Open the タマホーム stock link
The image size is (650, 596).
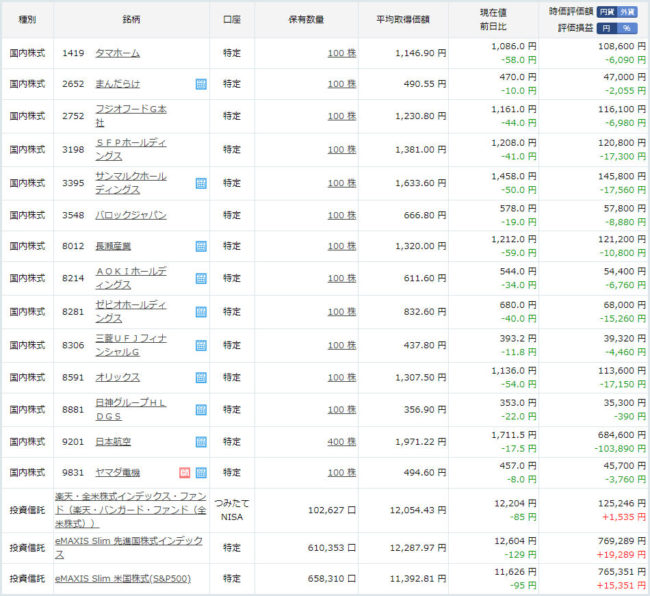point(117,52)
